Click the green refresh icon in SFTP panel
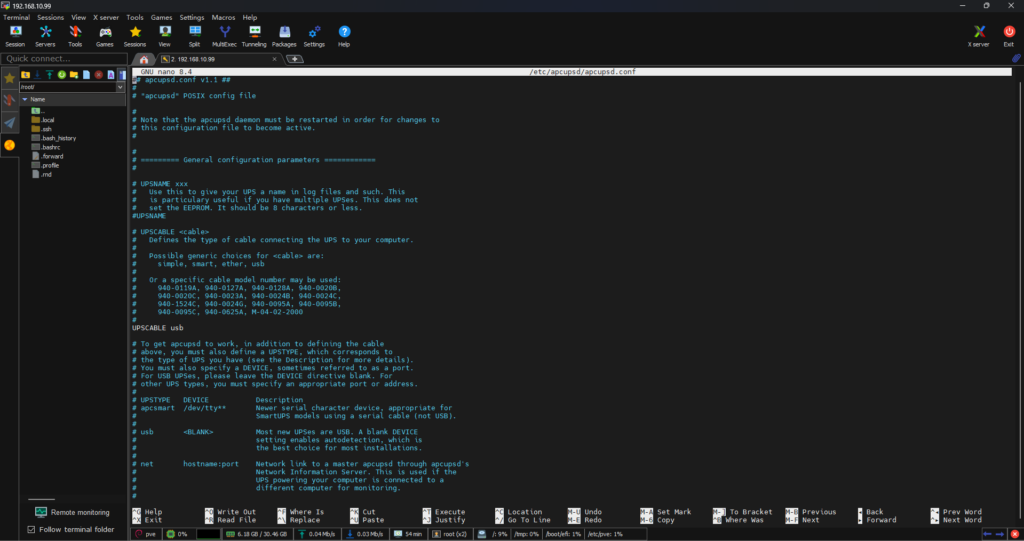 click(x=61, y=74)
